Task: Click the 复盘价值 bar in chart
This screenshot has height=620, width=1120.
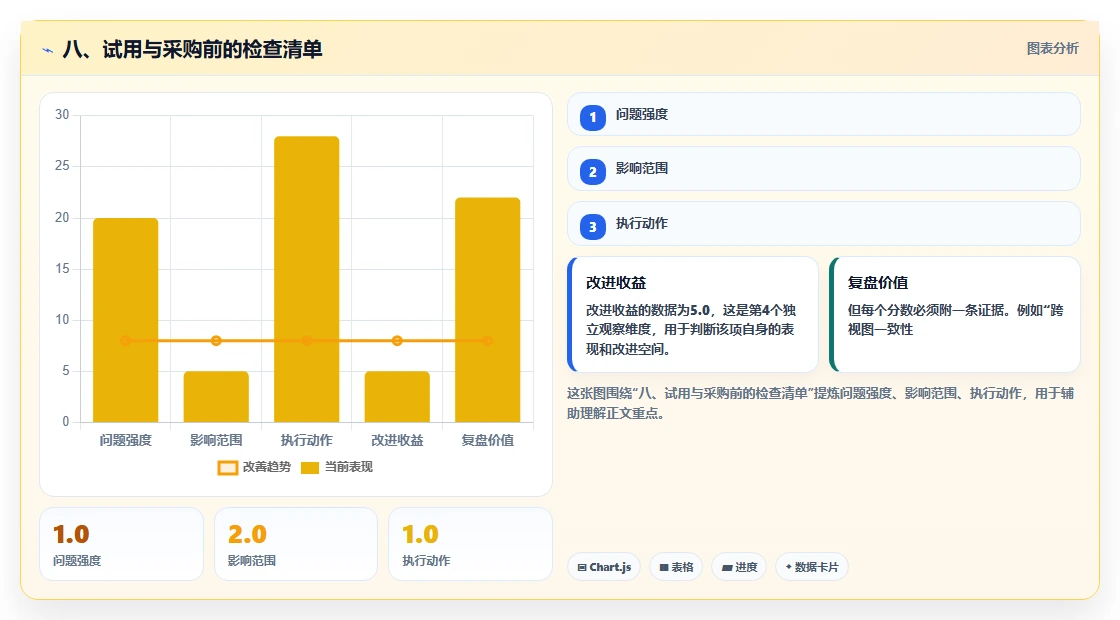Action: [x=488, y=310]
